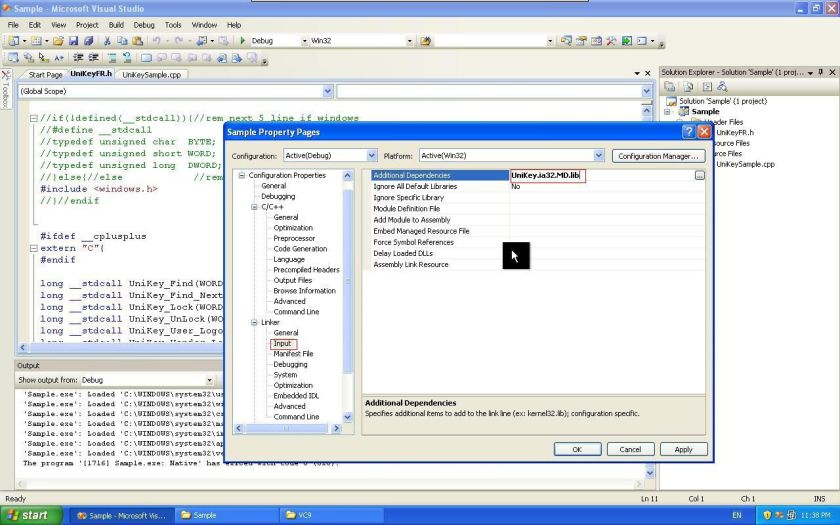
Task: Click the Redo arrow icon
Action: 178,41
